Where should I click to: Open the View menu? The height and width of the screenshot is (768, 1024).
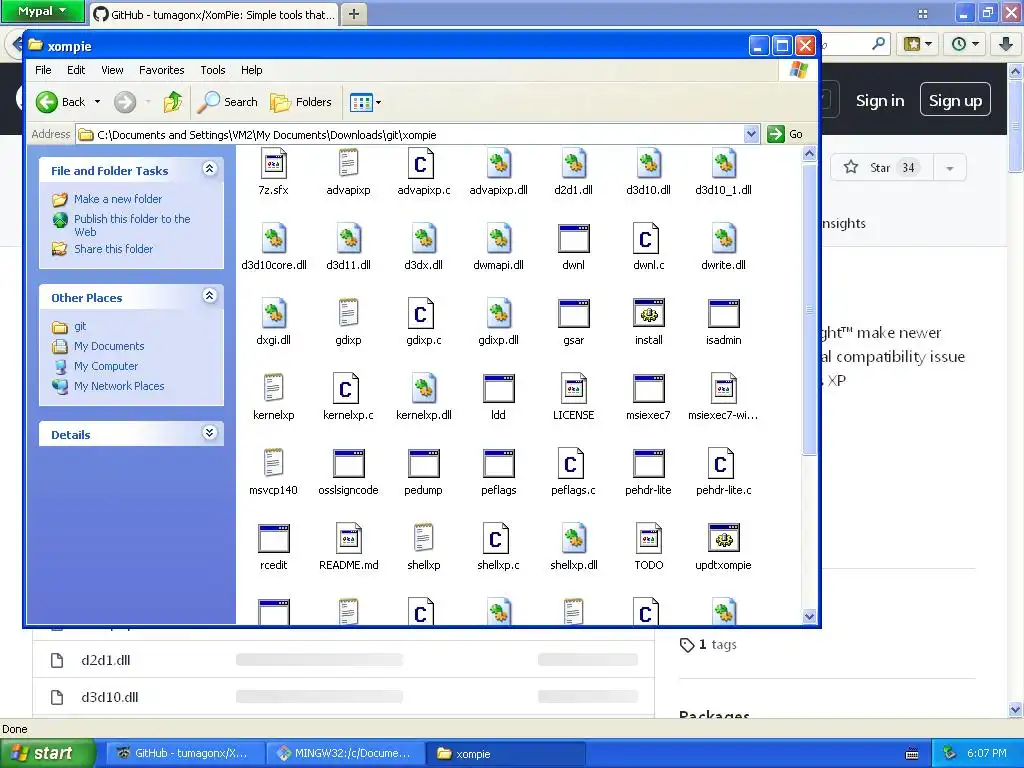(112, 70)
